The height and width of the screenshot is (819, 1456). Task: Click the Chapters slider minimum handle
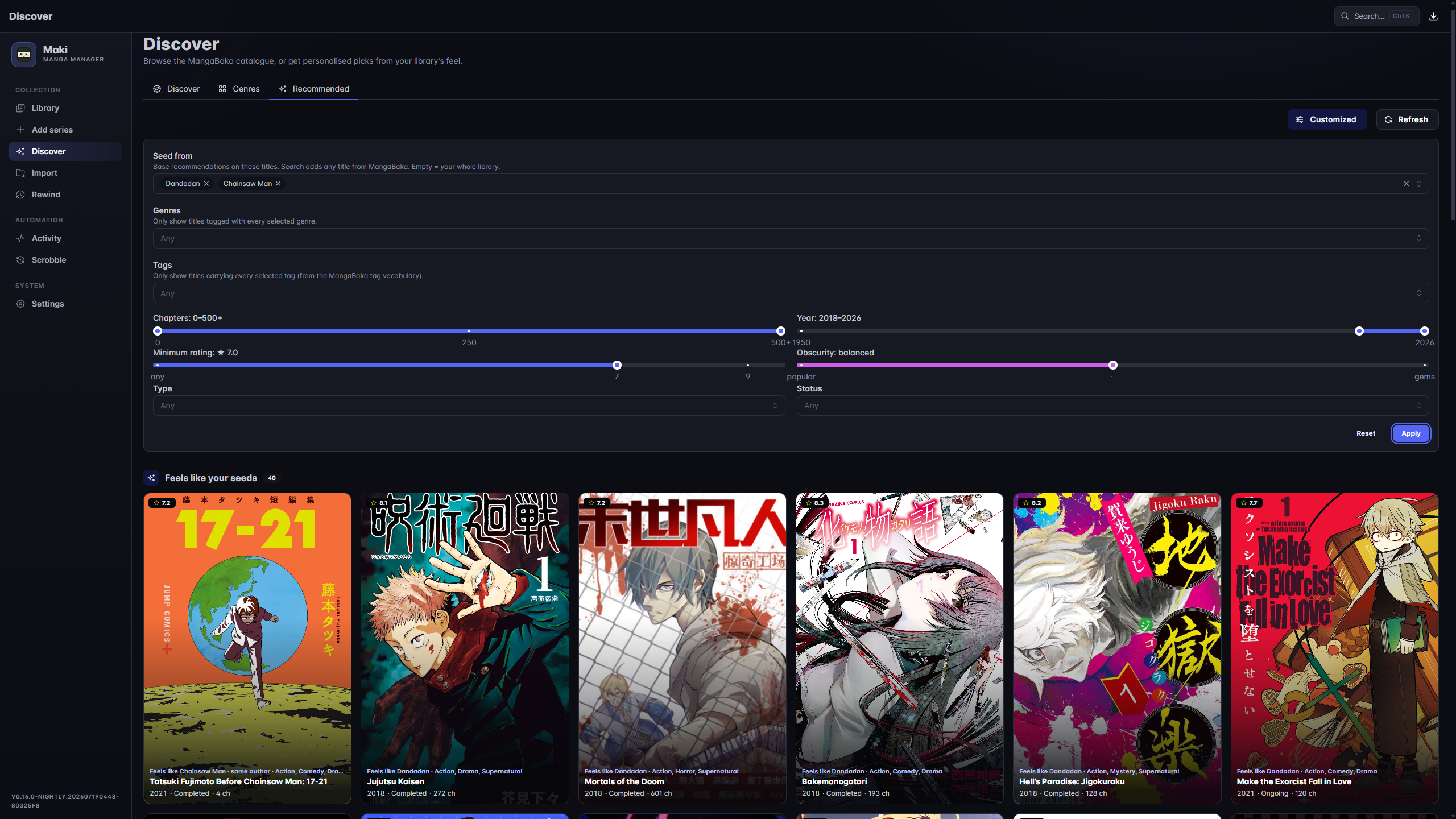coord(158,331)
